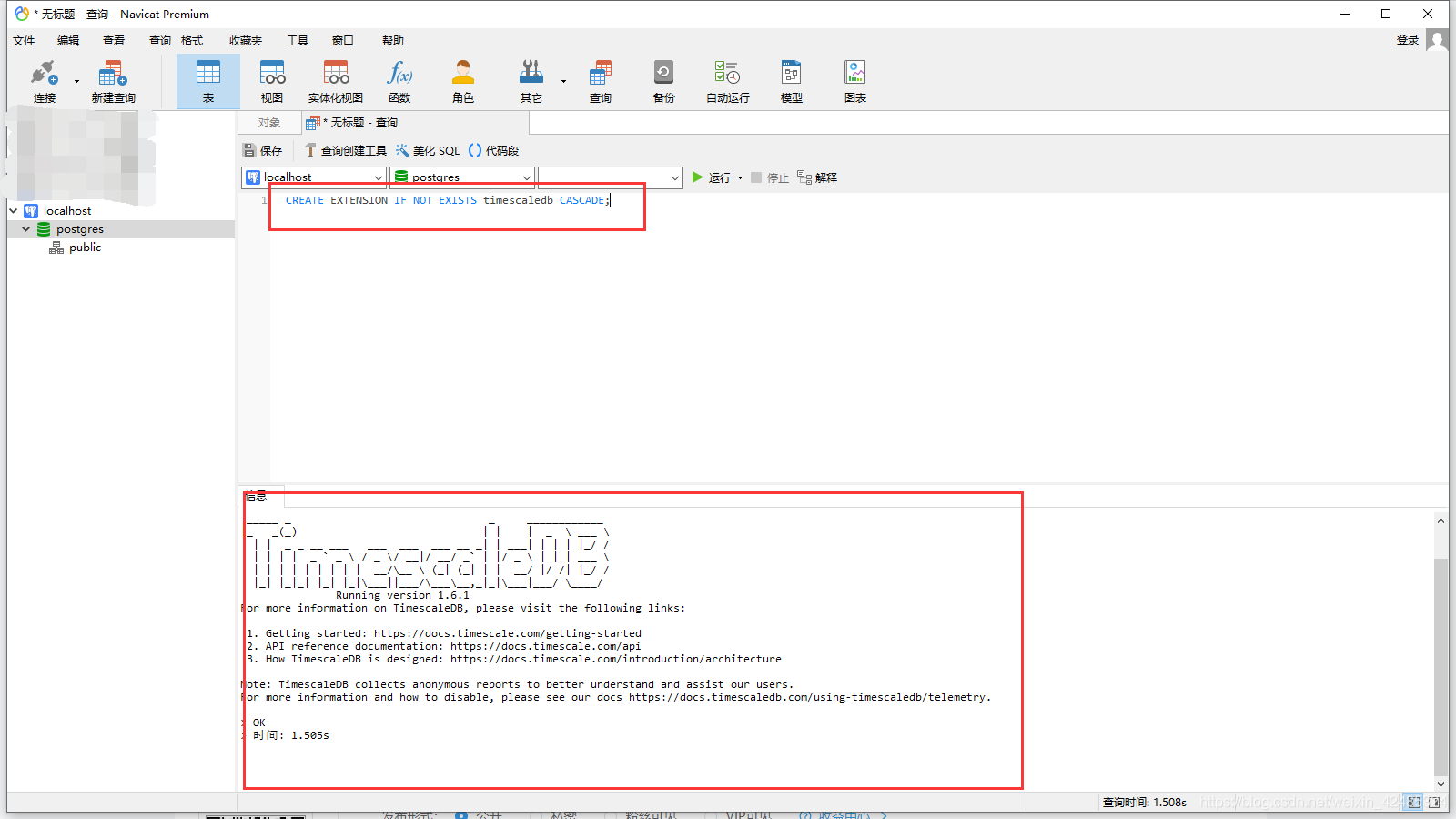Click the info panel scrollbar down arrow
The image size is (1456, 819).
click(1440, 784)
